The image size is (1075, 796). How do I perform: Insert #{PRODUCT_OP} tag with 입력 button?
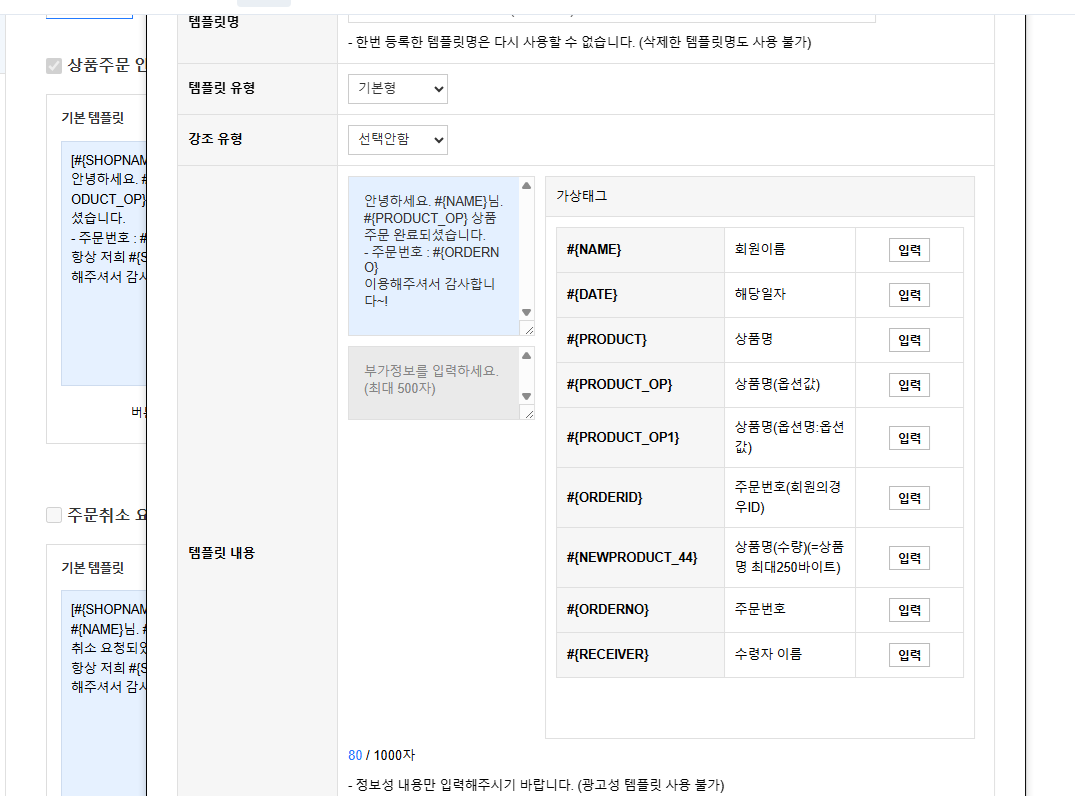[x=909, y=385]
